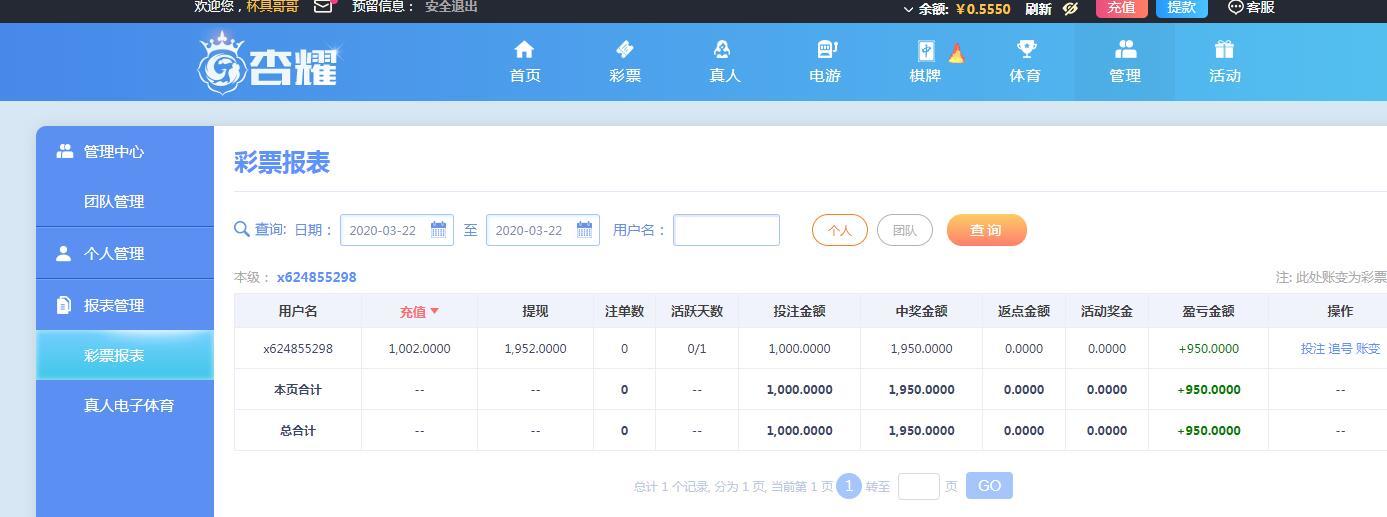
Task: Open 客服 chat icon
Action: [x=1236, y=7]
